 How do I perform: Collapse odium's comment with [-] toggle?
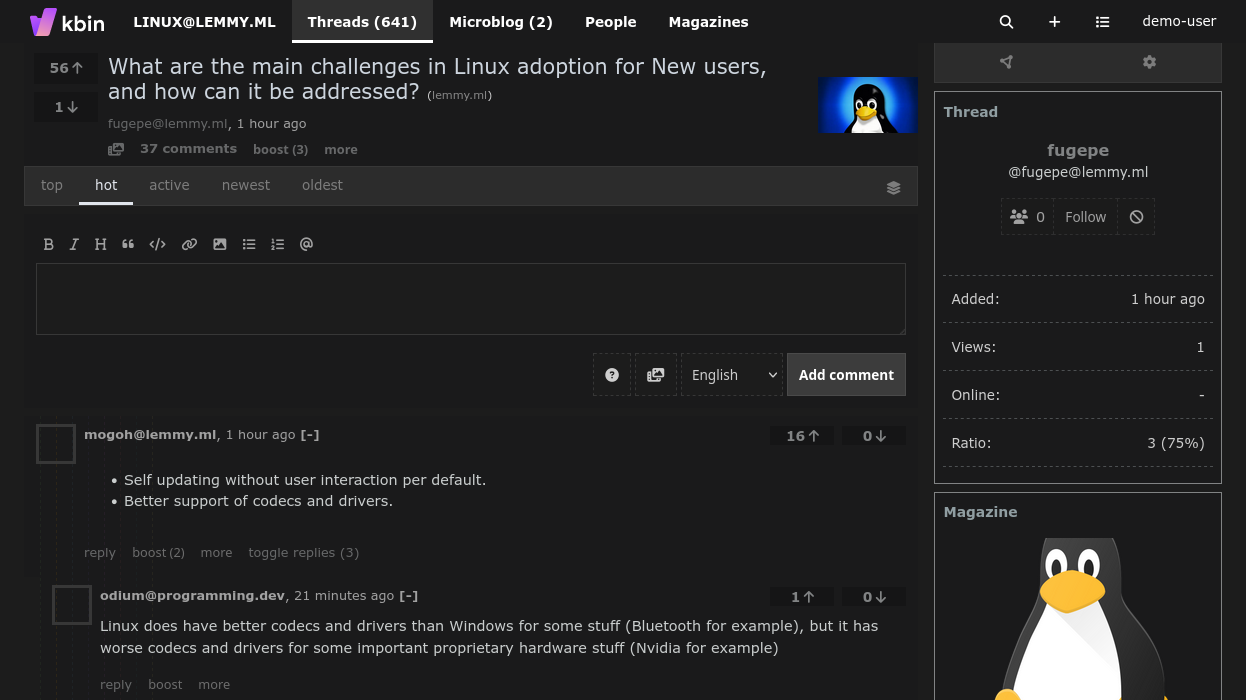coord(409,596)
